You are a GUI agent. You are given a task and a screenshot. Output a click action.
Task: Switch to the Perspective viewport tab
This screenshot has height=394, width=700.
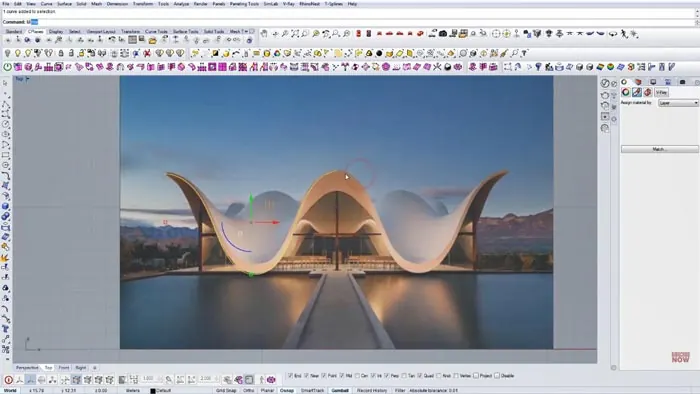(x=27, y=368)
